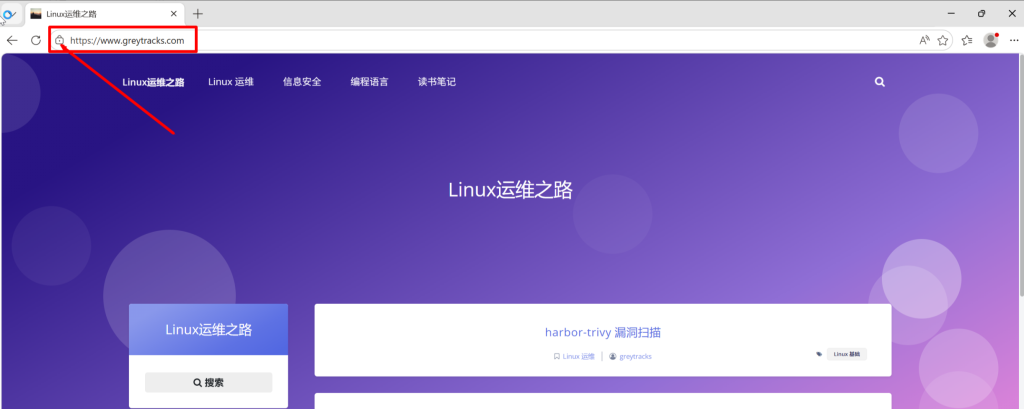The image size is (1024, 409).
Task: Close the Linux运维之路 browser tab
Action: click(175, 13)
